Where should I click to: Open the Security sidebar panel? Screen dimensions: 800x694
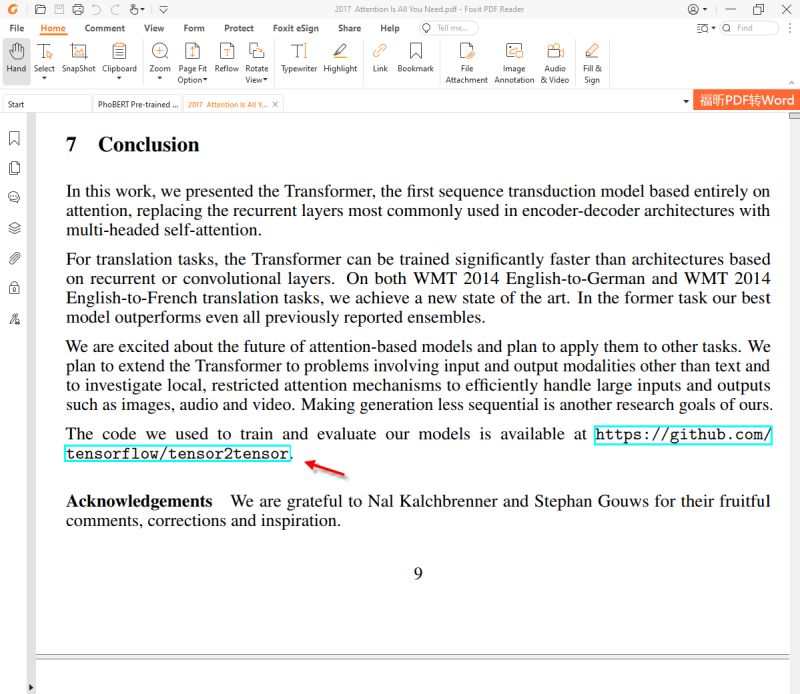click(14, 288)
